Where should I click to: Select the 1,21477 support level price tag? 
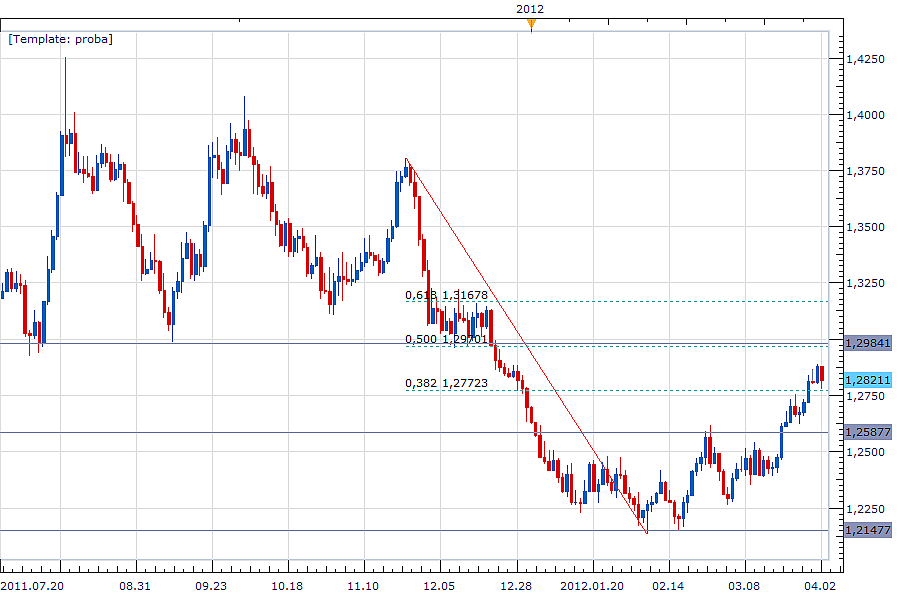pos(866,530)
